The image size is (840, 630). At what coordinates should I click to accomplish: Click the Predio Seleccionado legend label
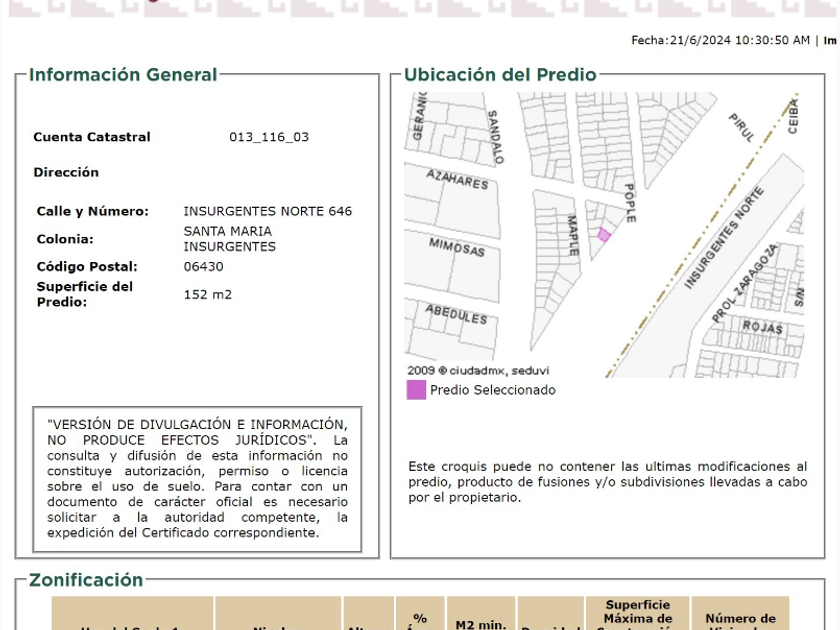tap(493, 390)
